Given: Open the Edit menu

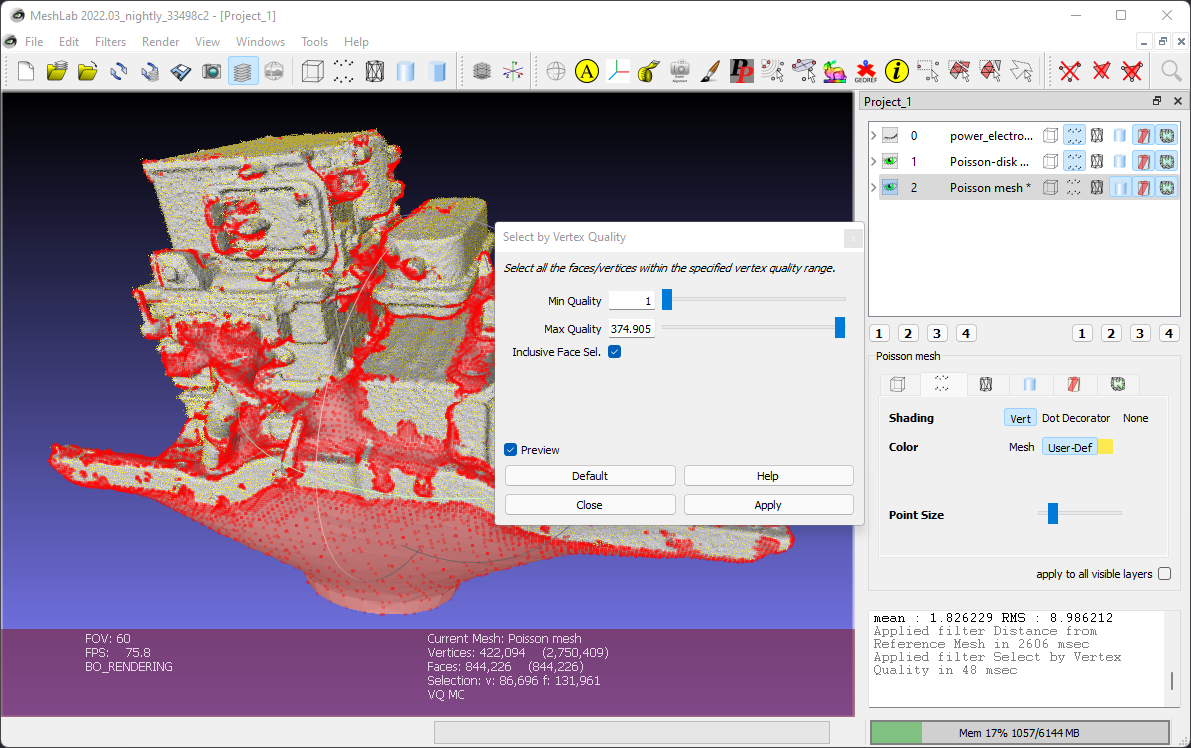Looking at the screenshot, I should point(68,42).
